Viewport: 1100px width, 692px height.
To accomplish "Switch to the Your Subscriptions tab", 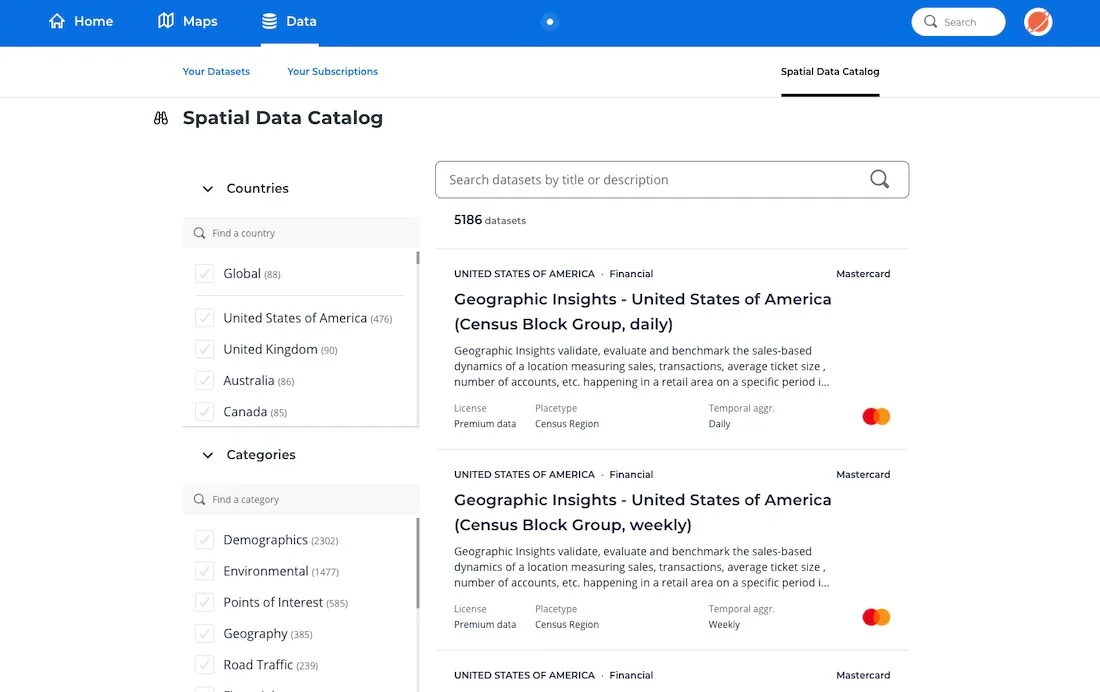I will coord(332,71).
